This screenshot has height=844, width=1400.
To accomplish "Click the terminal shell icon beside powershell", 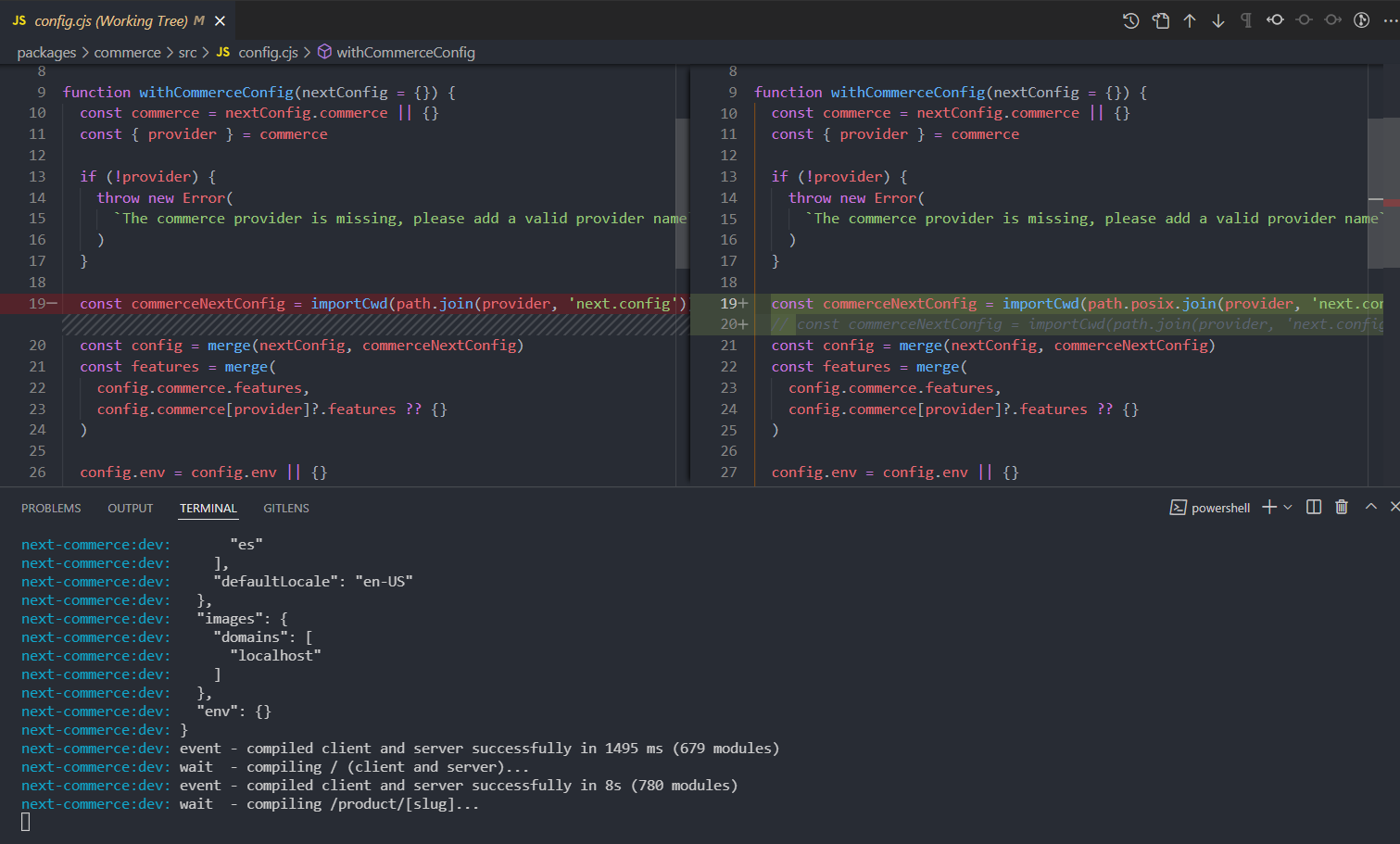I will 1178,508.
